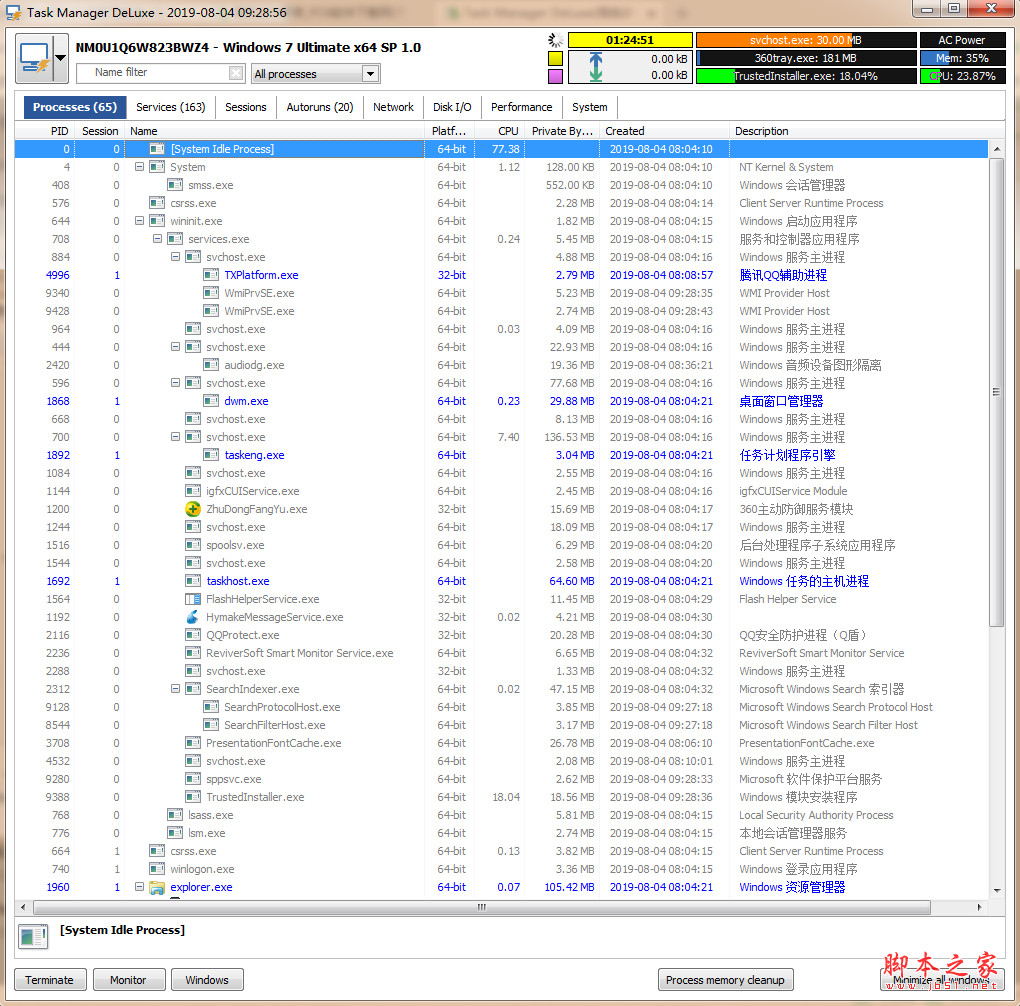Click the taskhost.exe process icon
This screenshot has height=1006, width=1020.
193,580
